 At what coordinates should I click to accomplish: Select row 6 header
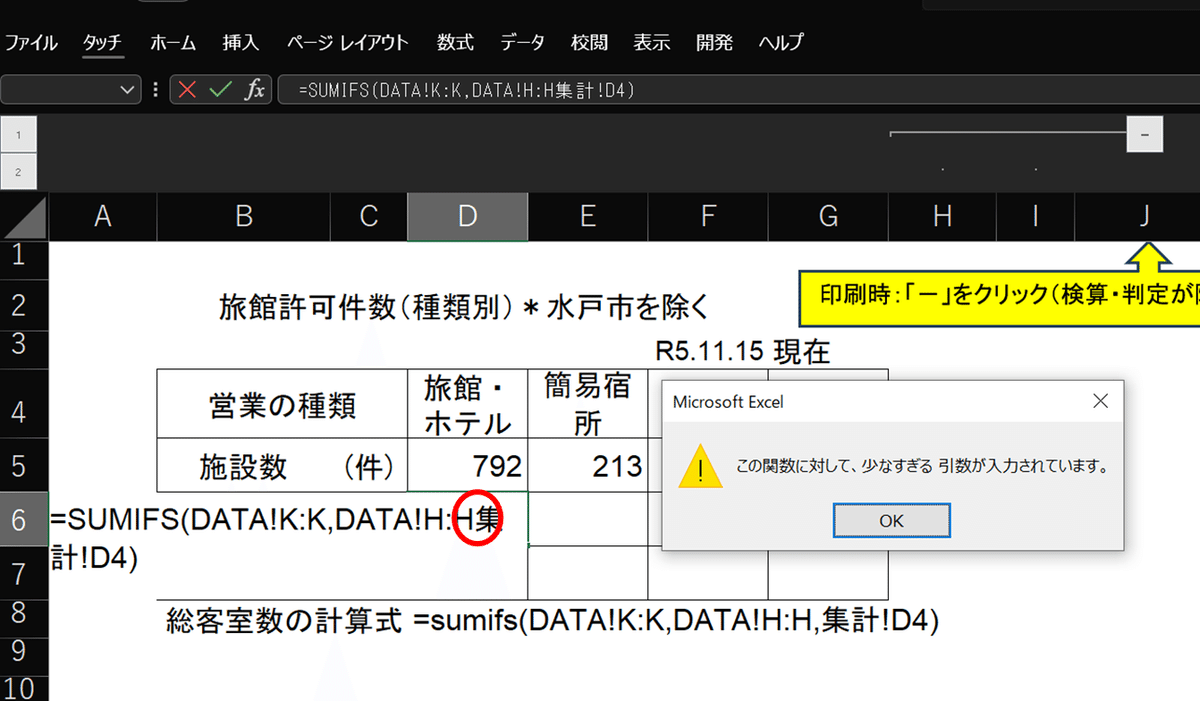(24, 519)
